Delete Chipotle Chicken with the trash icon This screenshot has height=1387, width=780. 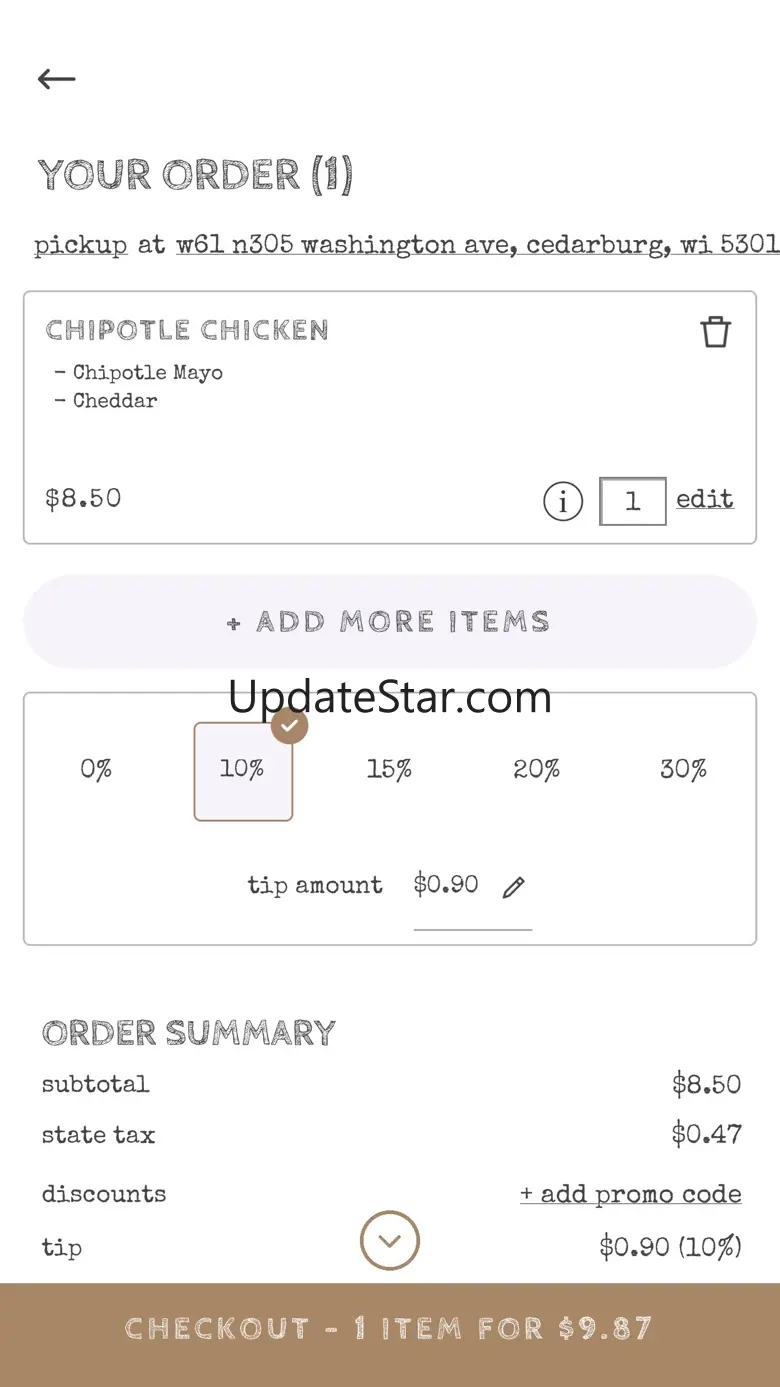pyautogui.click(x=715, y=332)
